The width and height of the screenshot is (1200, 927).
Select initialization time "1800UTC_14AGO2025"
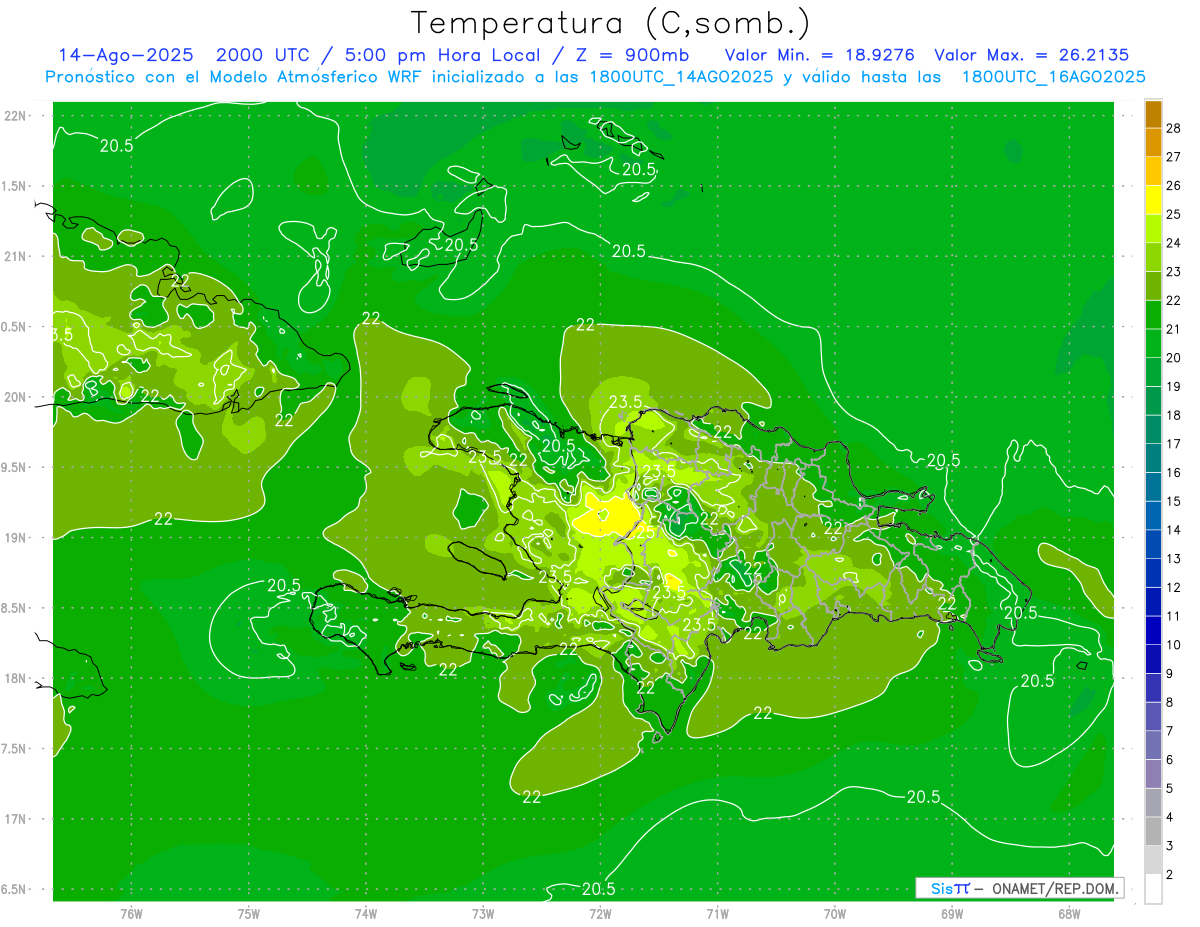(678, 77)
